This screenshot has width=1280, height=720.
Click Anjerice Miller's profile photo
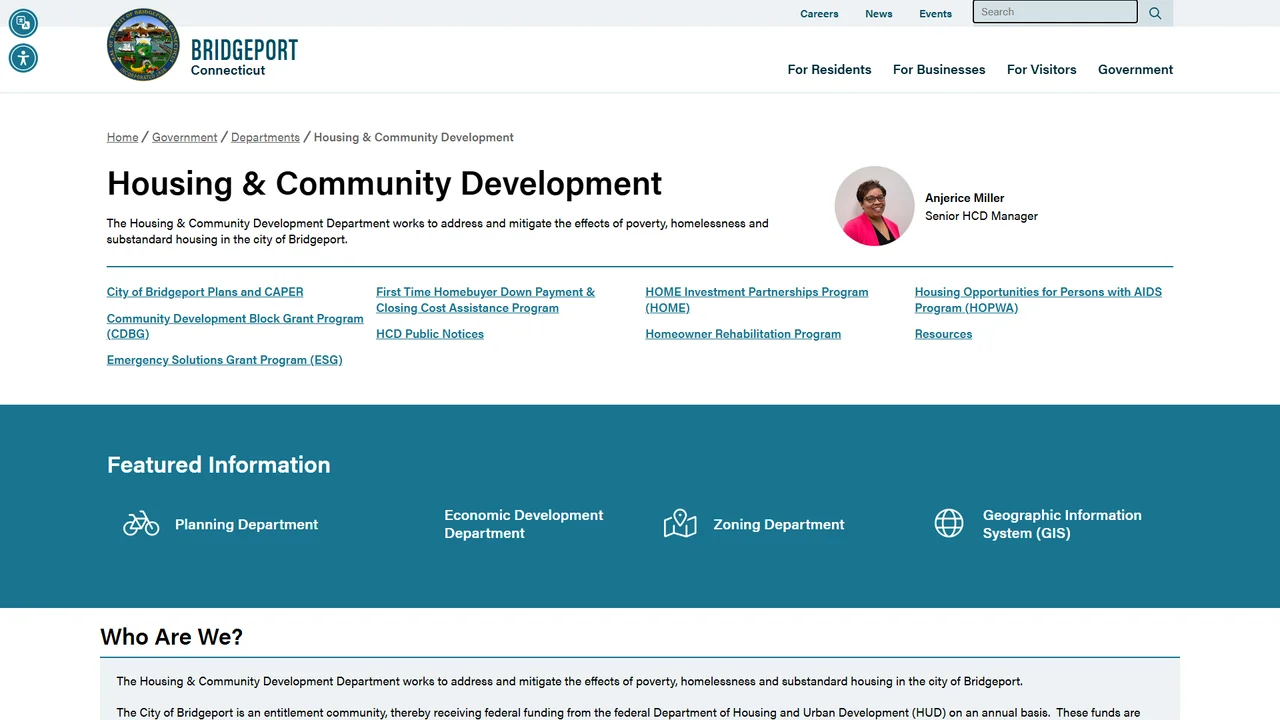point(875,206)
